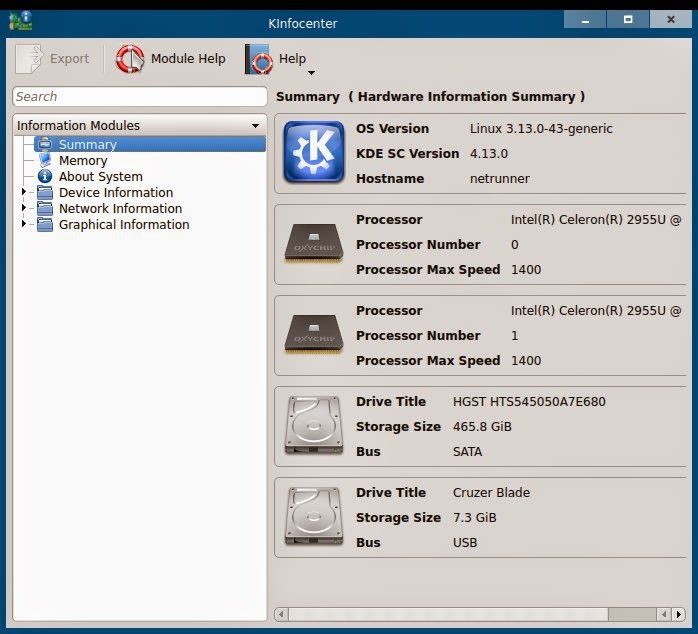This screenshot has width=698, height=634.
Task: Click the KInfocenter title bar app icon
Action: (20, 20)
